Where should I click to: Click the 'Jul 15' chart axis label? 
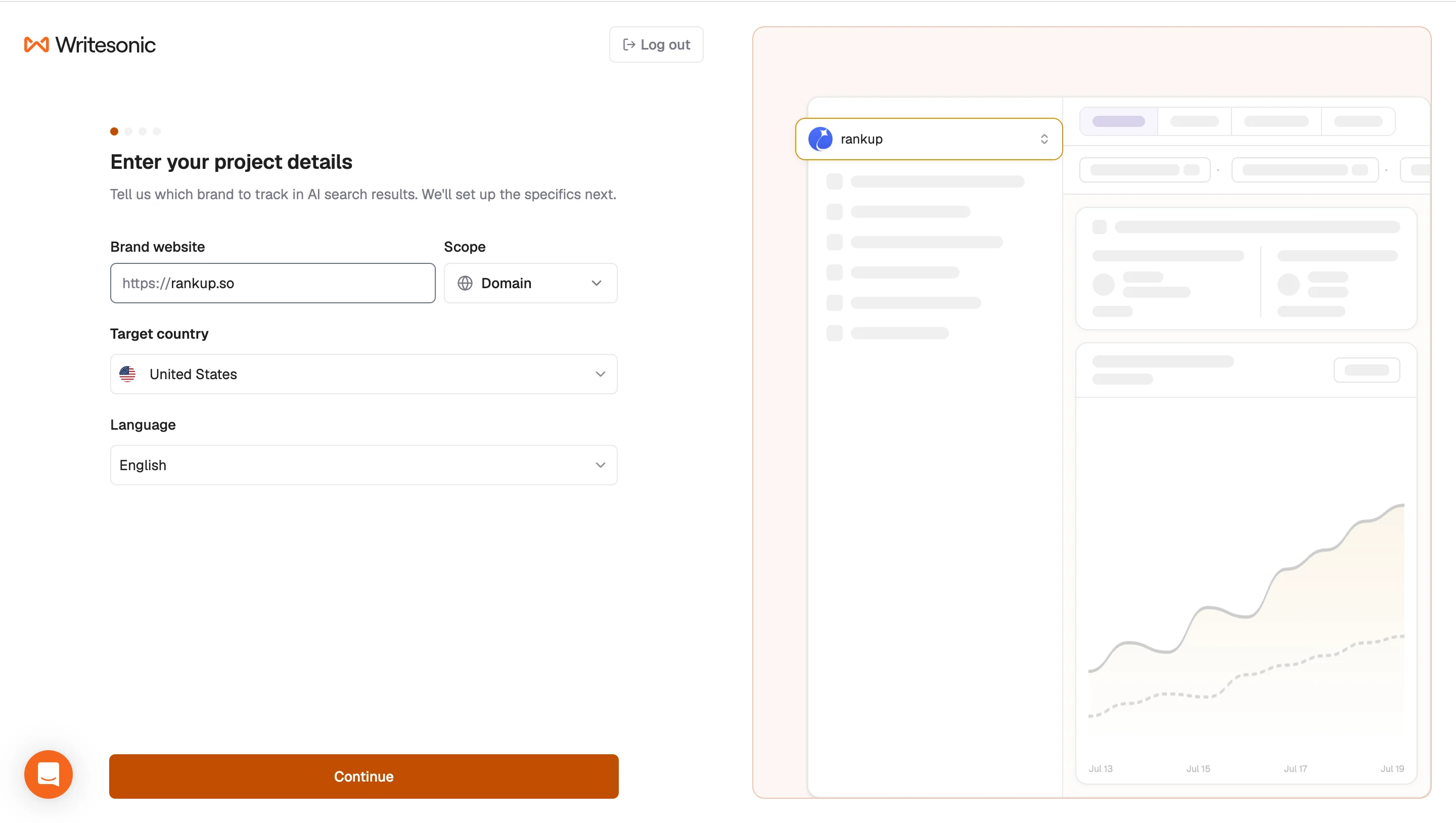coord(1198,768)
